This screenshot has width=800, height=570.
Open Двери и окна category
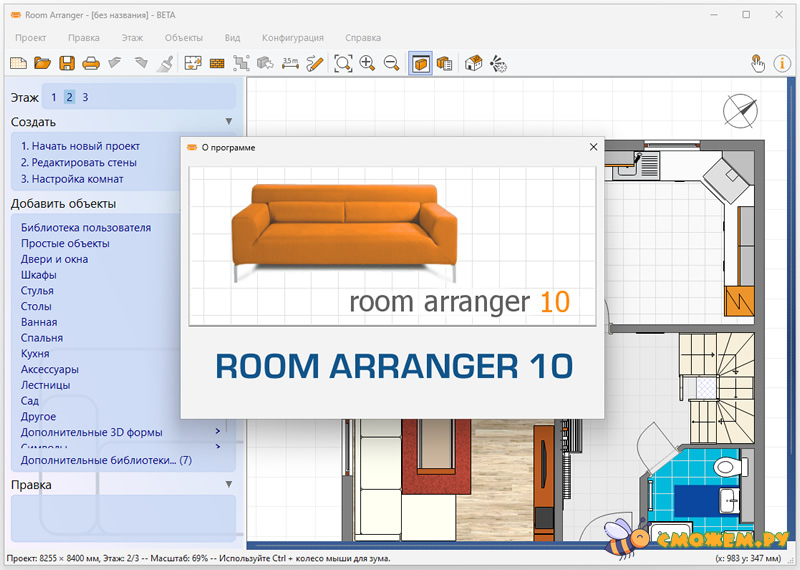pyautogui.click(x=54, y=259)
